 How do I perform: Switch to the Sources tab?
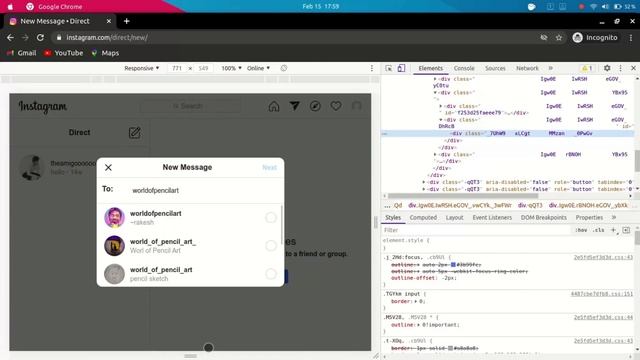[x=495, y=68]
